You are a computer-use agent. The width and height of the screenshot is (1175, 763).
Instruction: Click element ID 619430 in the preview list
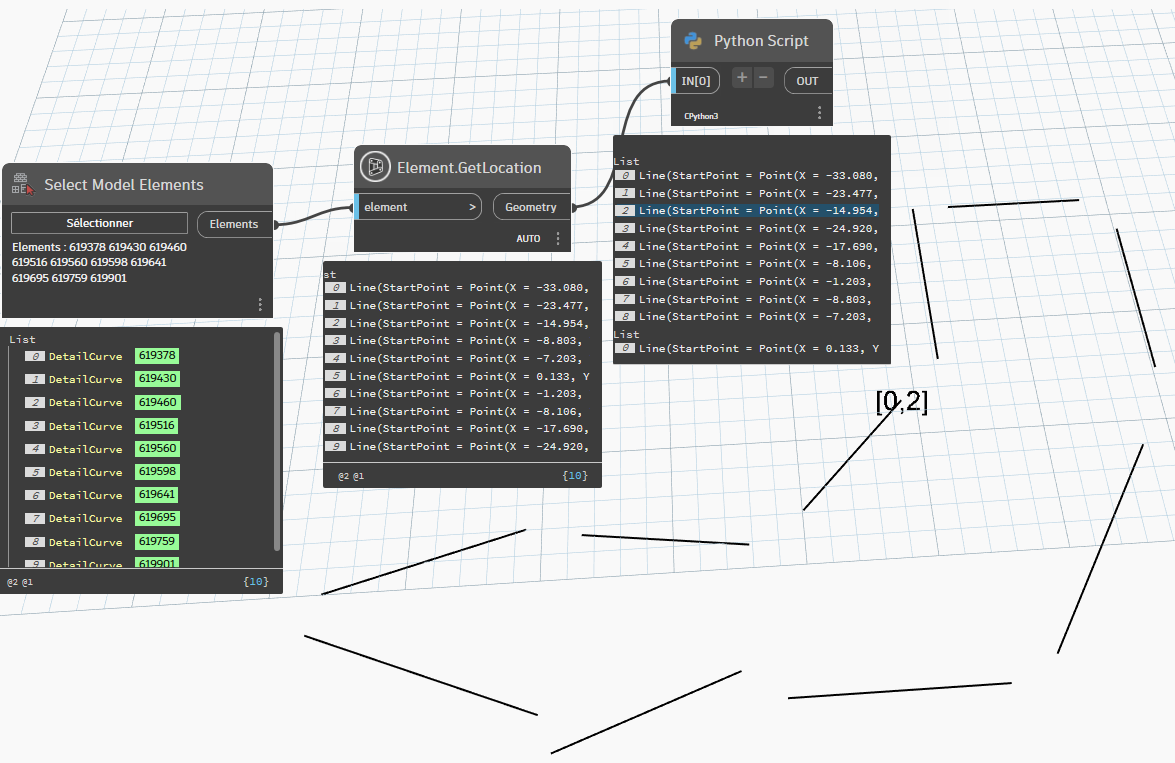157,379
